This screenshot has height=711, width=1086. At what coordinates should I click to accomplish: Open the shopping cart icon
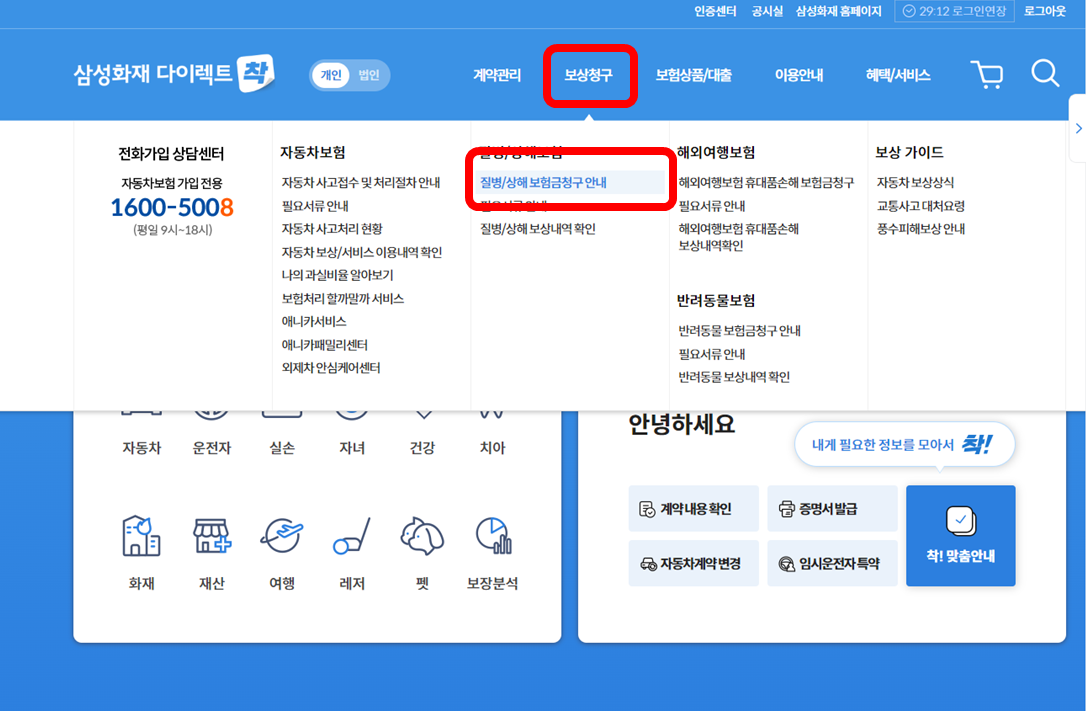(988, 74)
